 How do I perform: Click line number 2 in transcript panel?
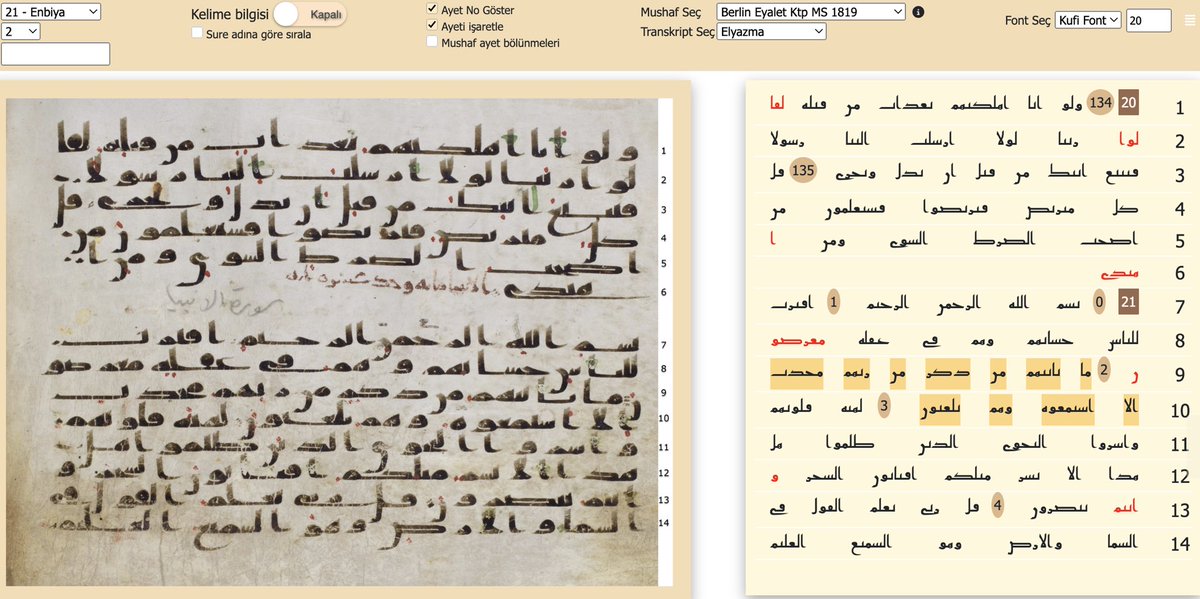[x=1180, y=141]
